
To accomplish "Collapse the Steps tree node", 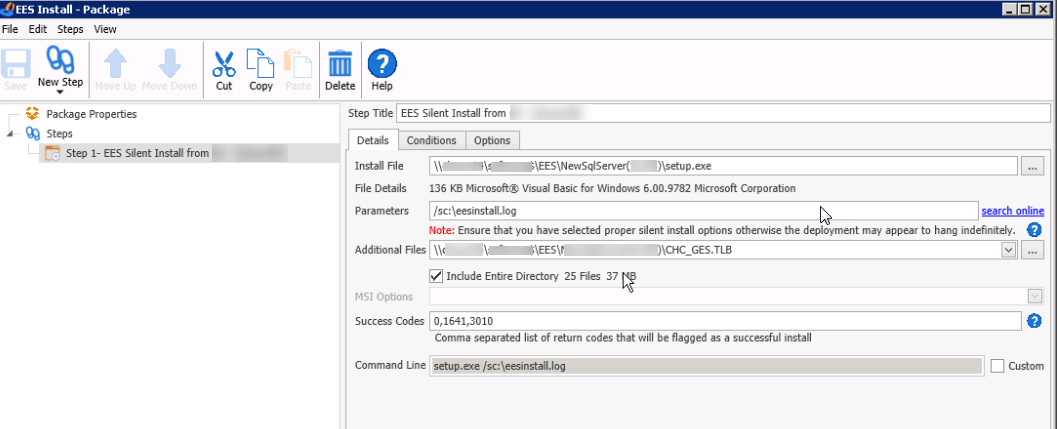I will (x=11, y=134).
